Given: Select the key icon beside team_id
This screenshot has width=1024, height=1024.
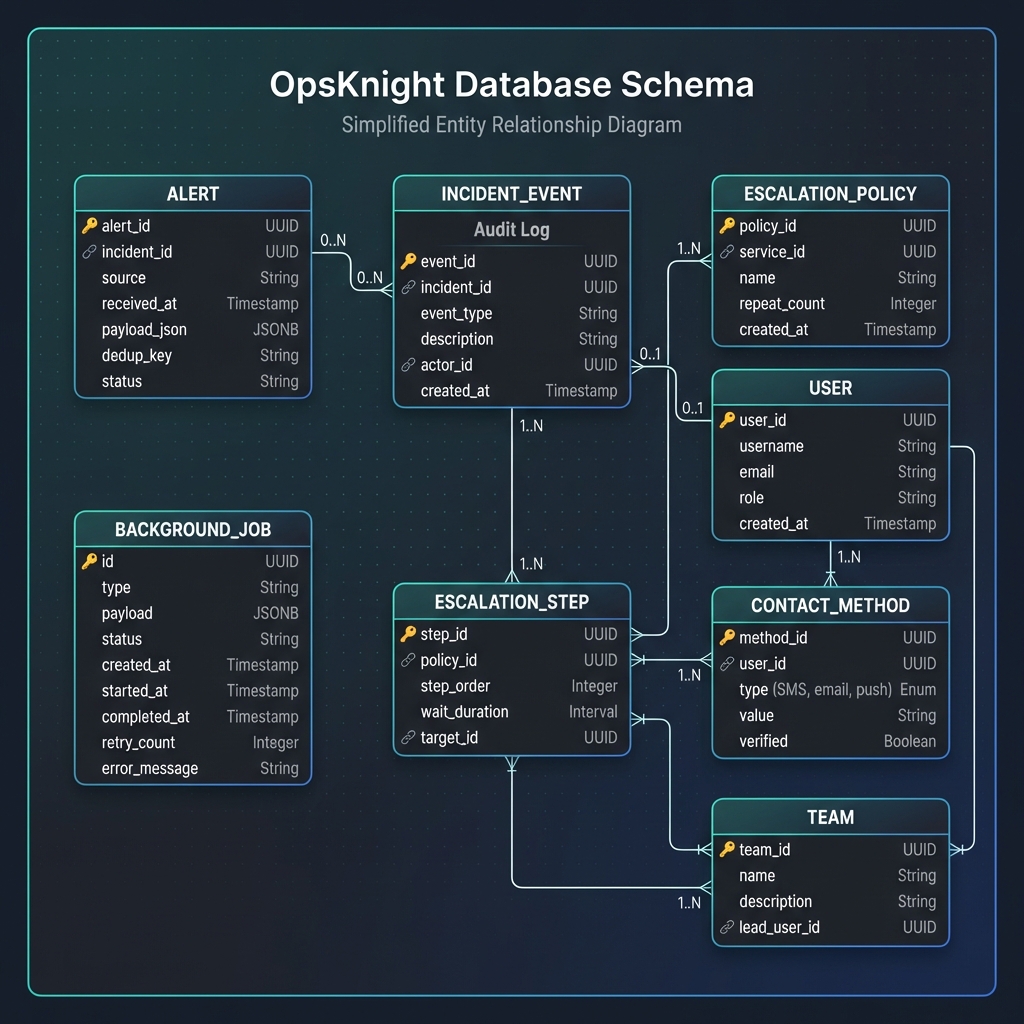Looking at the screenshot, I should pos(726,849).
